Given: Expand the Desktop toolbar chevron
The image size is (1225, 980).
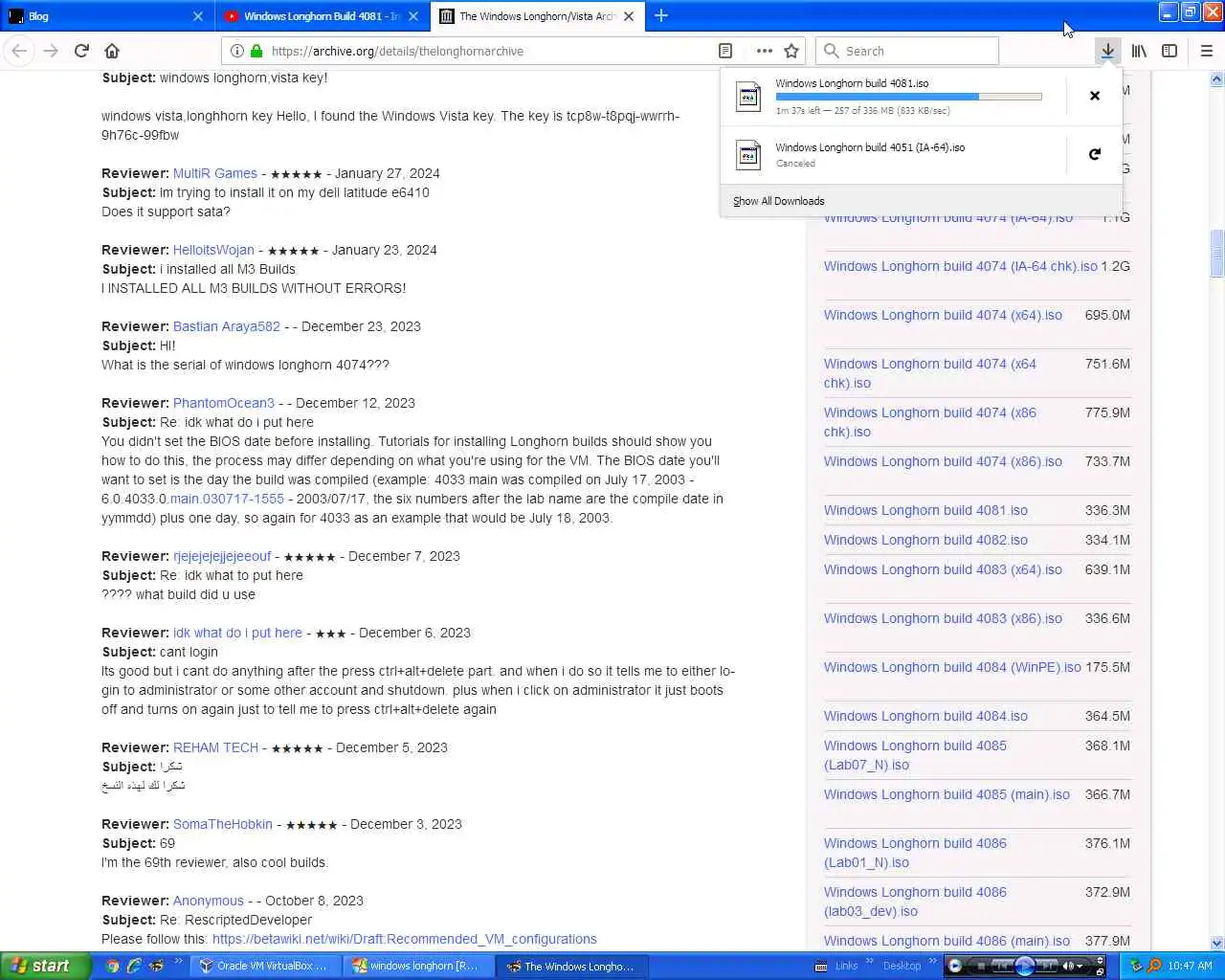Looking at the screenshot, I should click(x=933, y=961).
